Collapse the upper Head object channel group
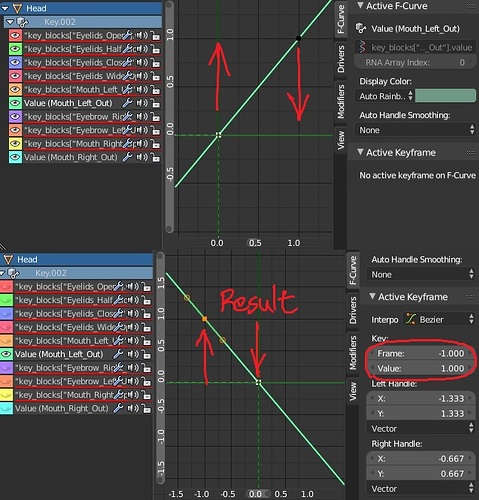 coord(5,9)
